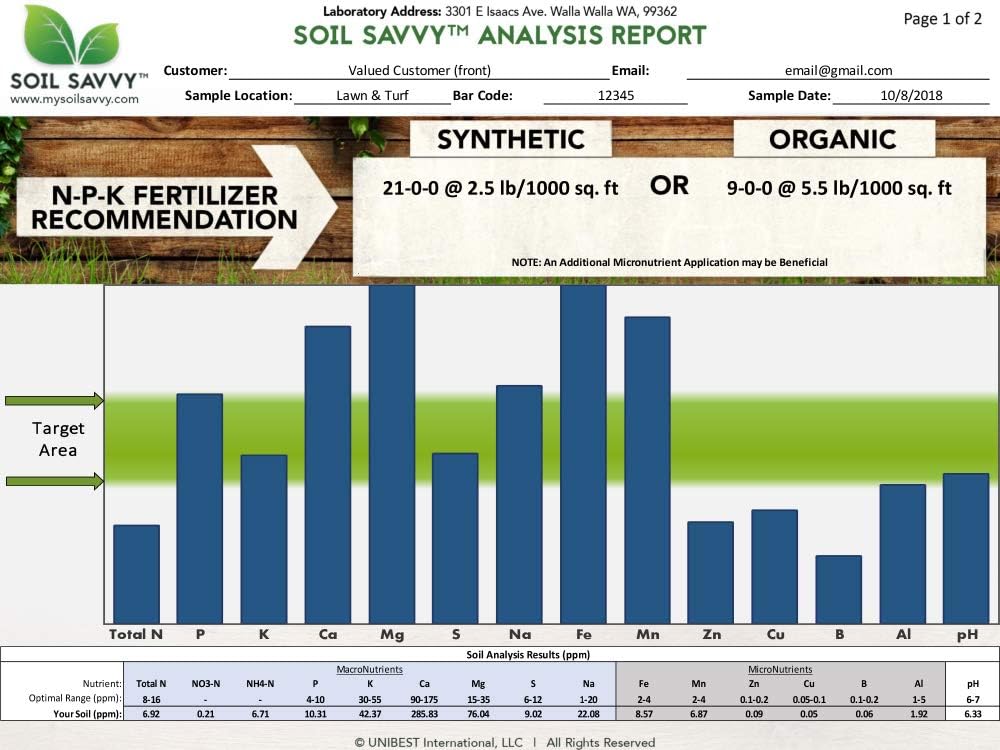Click the Cu bar in the chart

click(x=774, y=566)
